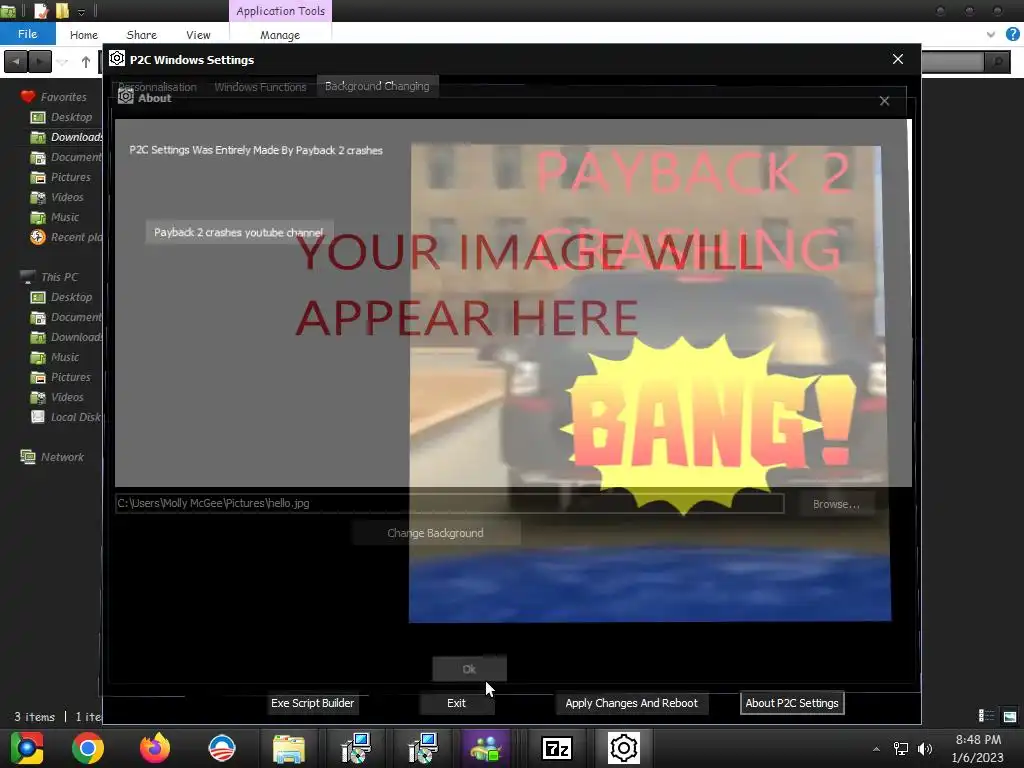1024x768 pixels.
Task: Expand the Explorer ribbon chevron
Action: [991, 34]
